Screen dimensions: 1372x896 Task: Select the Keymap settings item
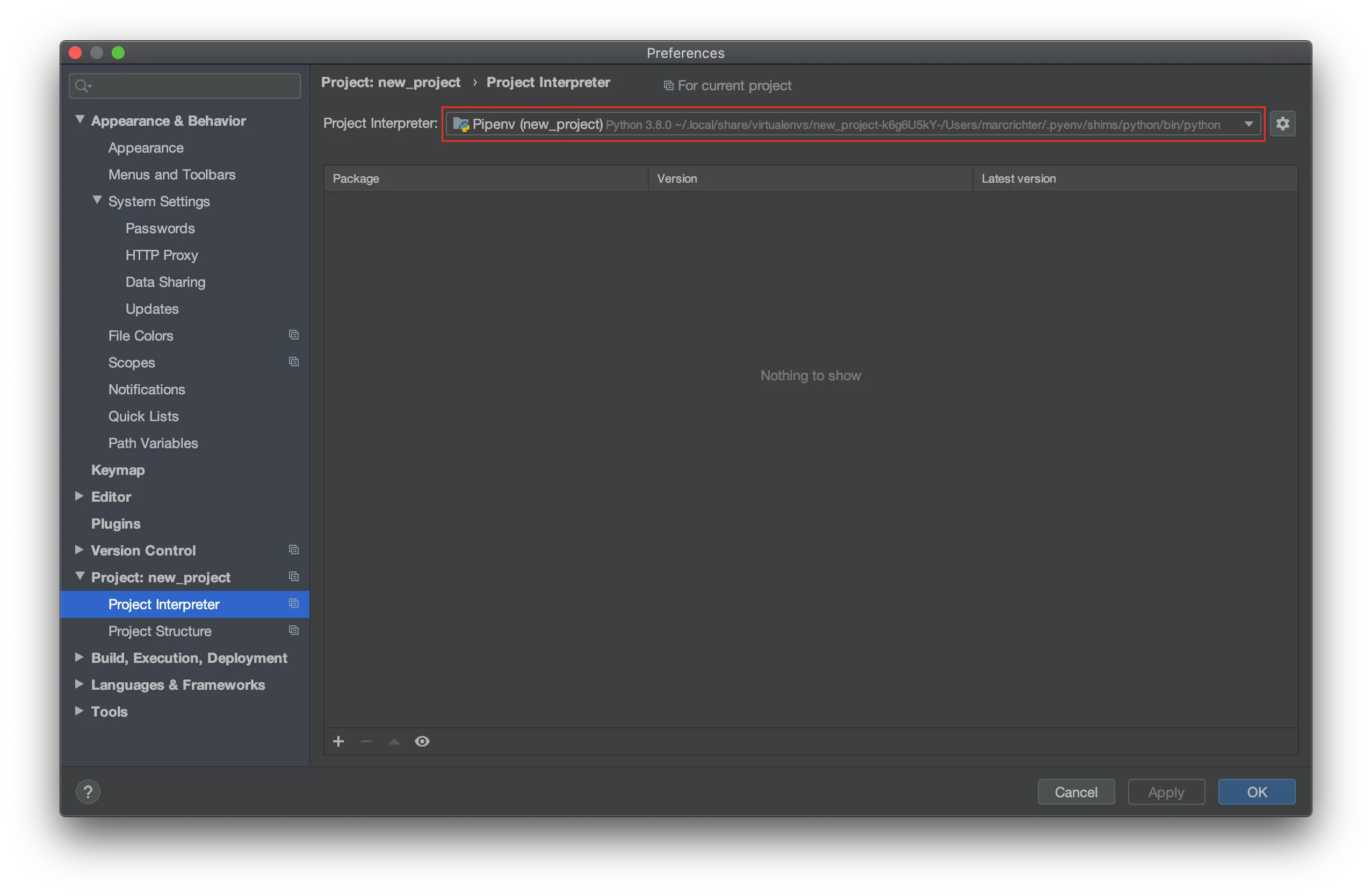coord(118,470)
